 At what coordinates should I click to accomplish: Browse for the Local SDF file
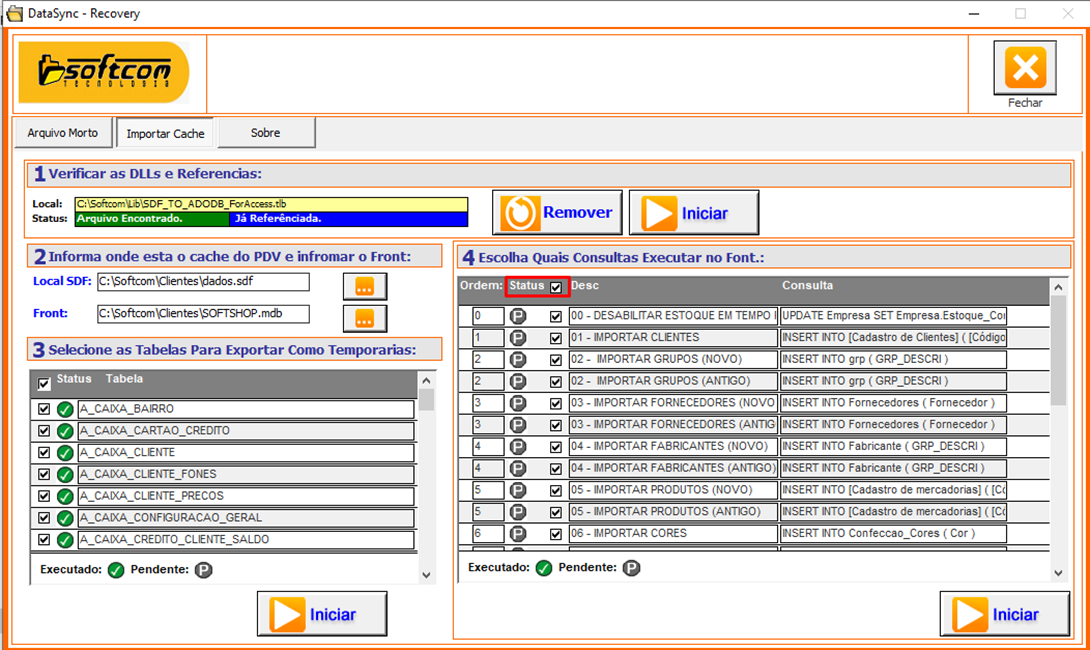point(364,286)
